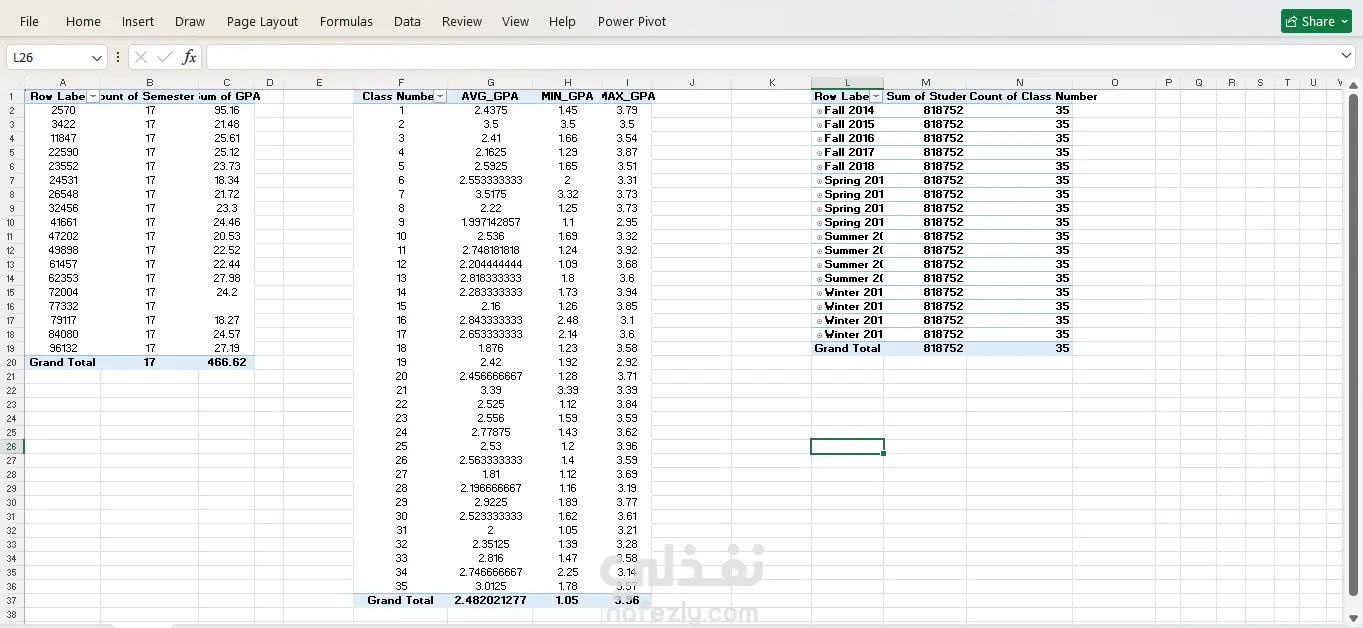
Task: Click the three-dot handle beside the Name Box
Action: pos(118,57)
